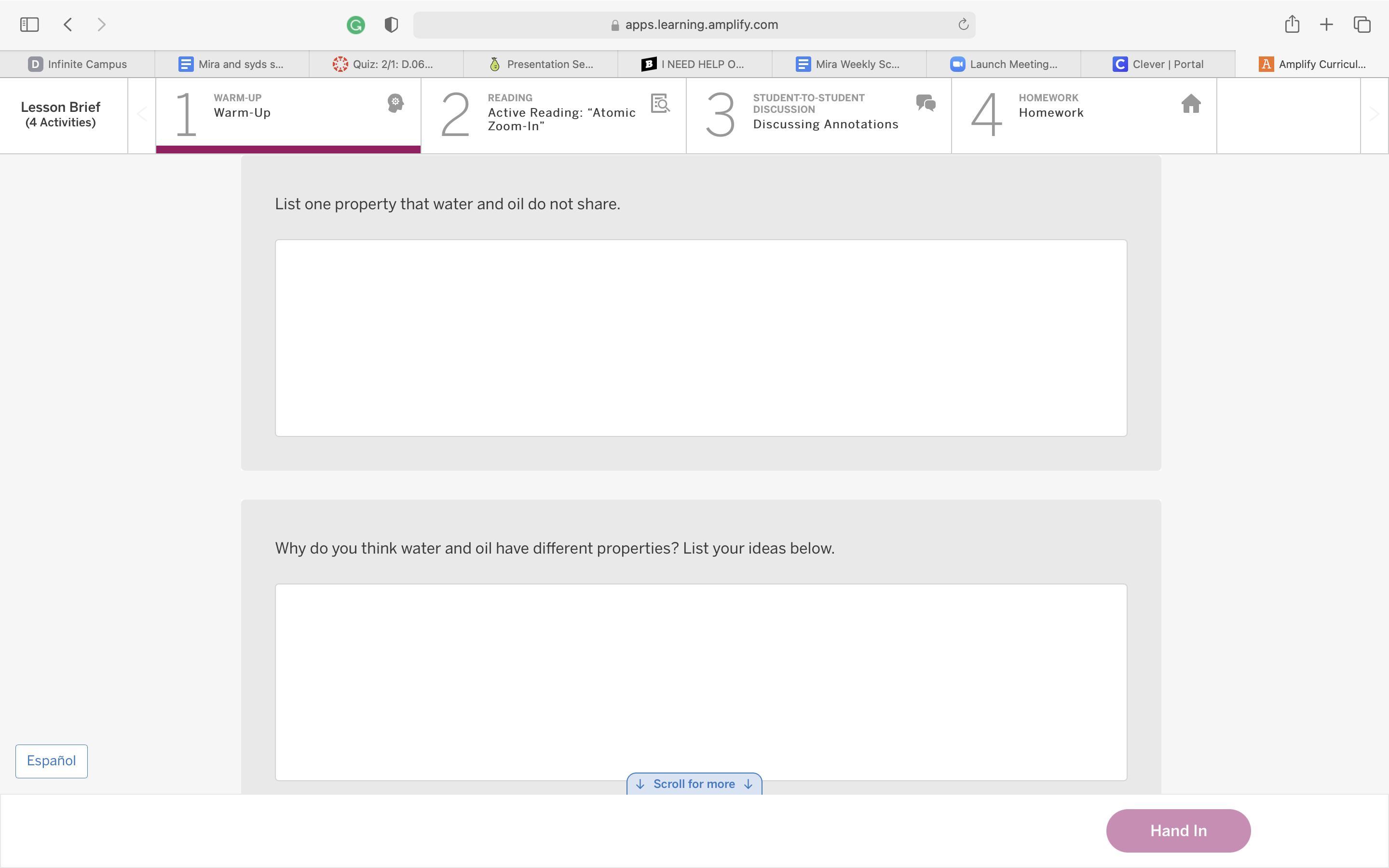Viewport: 1389px width, 868px height.
Task: Toggle the Safari sidebar icon
Action: pos(29,25)
